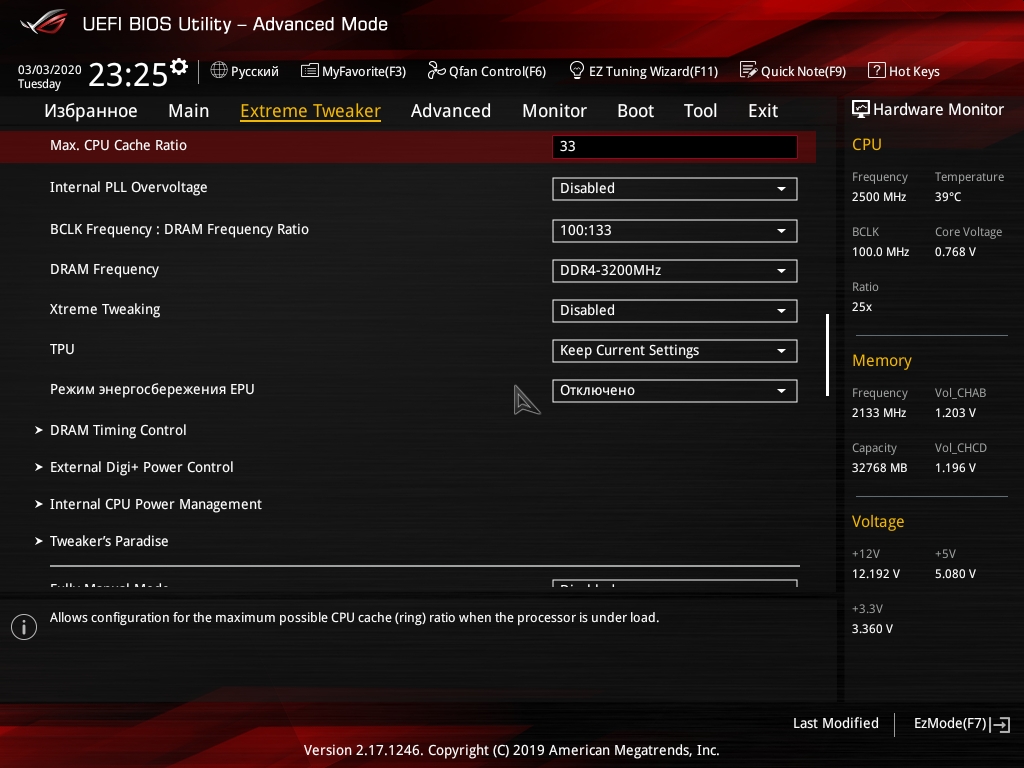The width and height of the screenshot is (1024, 768).
Task: Select the Xtreme Tweaking label
Action: click(x=105, y=310)
